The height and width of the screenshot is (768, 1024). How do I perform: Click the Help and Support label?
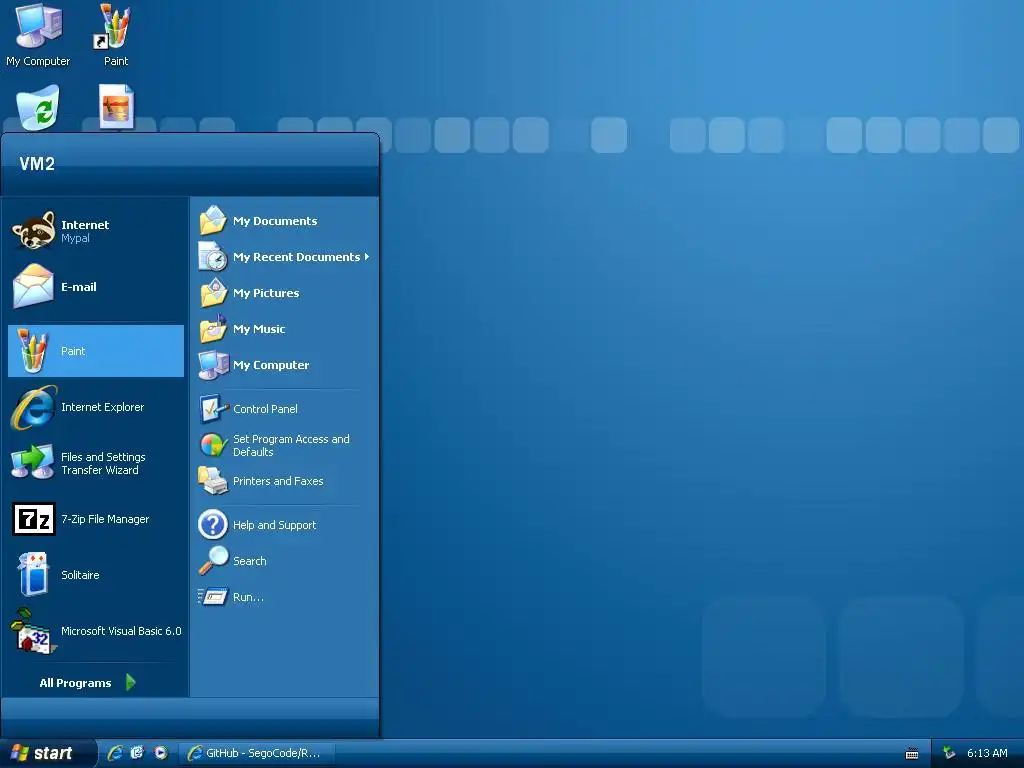[274, 525]
